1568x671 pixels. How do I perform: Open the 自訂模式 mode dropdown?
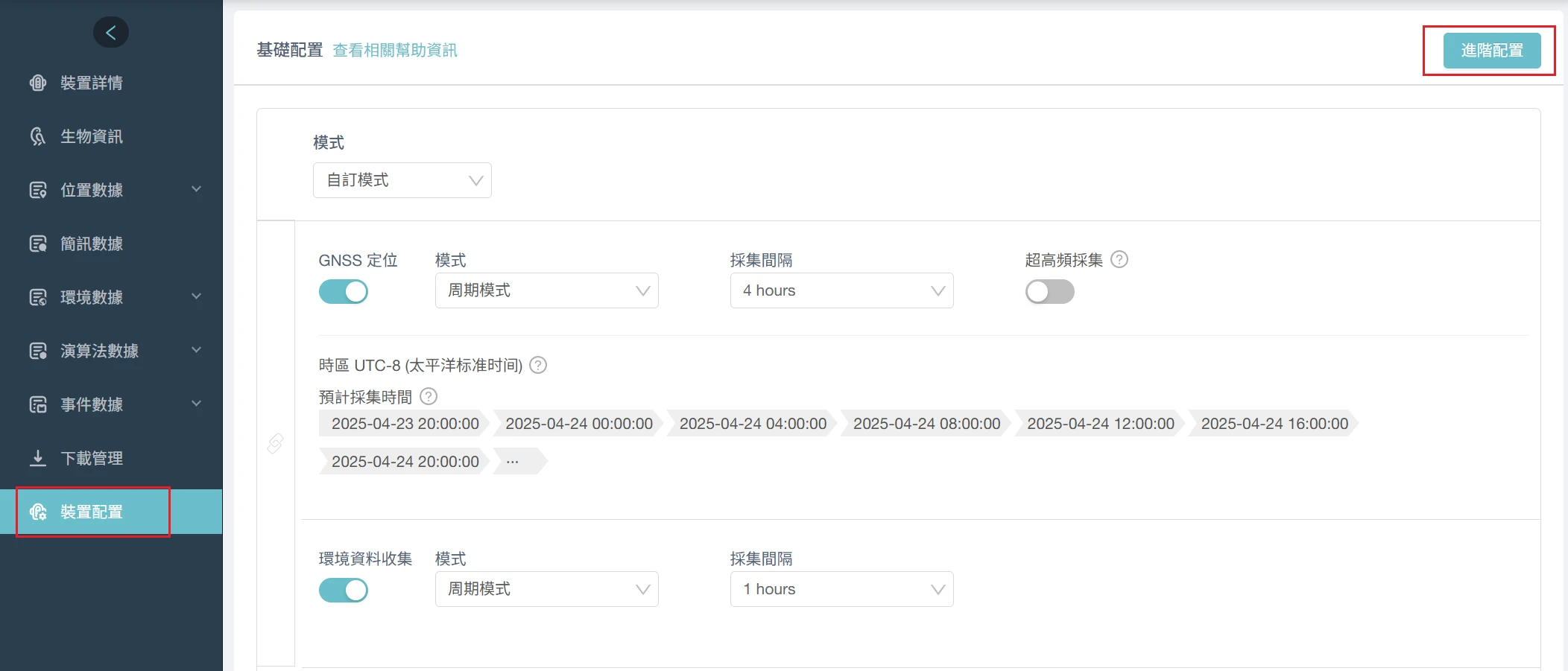pyautogui.click(x=402, y=180)
